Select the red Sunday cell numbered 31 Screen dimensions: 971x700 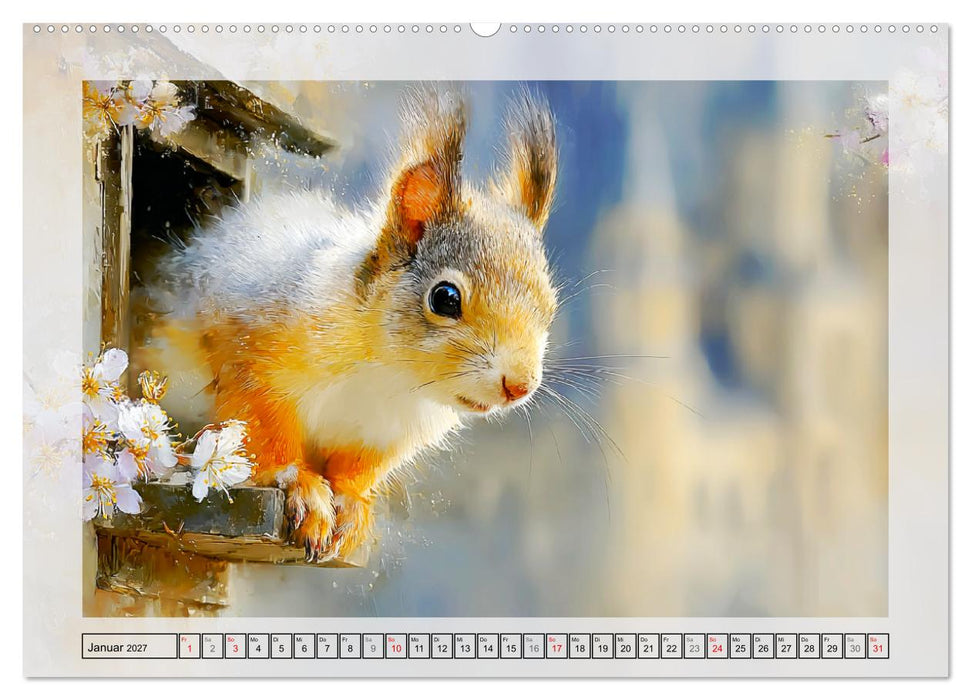(x=877, y=645)
